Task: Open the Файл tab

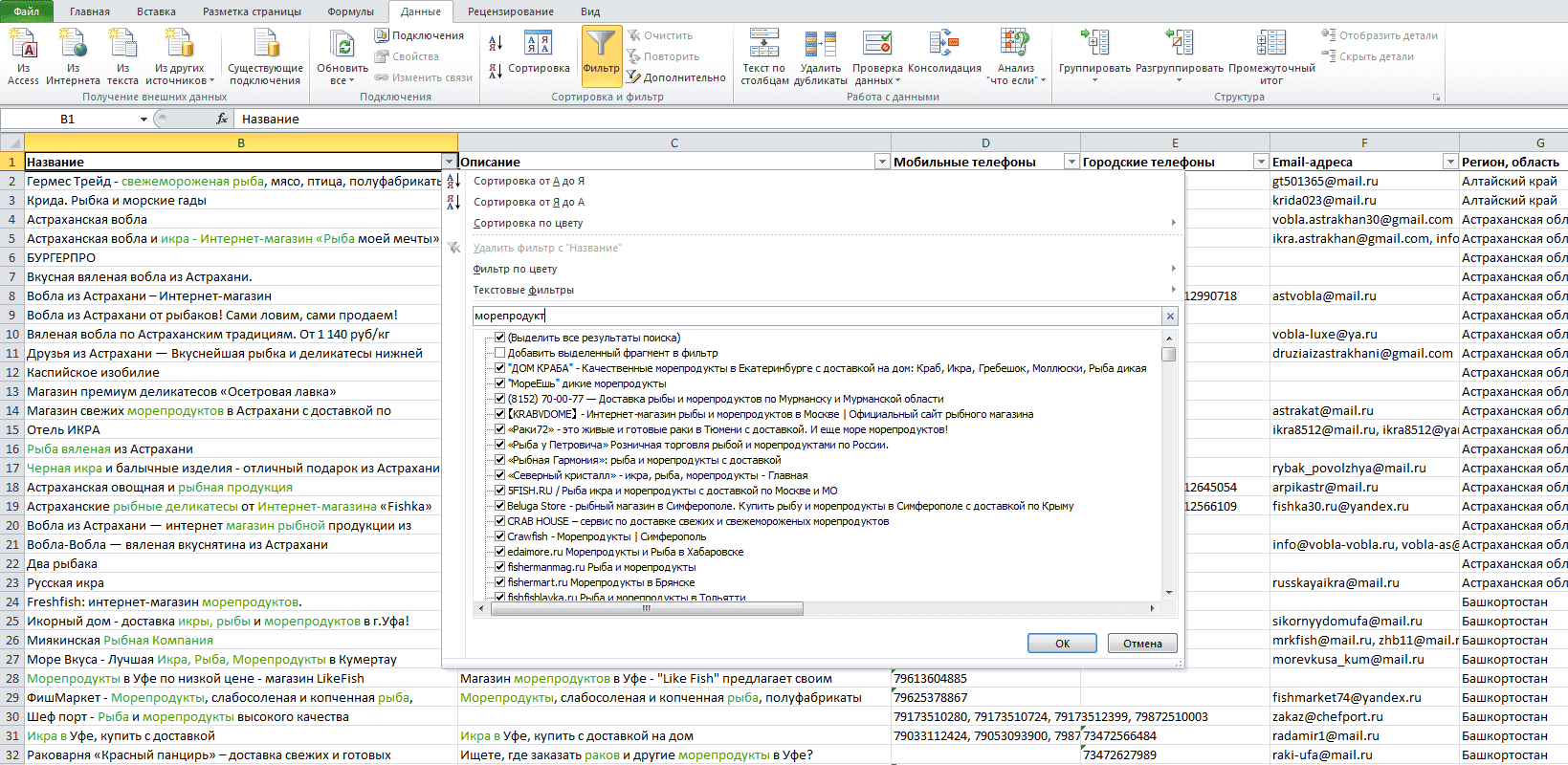Action: pyautogui.click(x=27, y=11)
